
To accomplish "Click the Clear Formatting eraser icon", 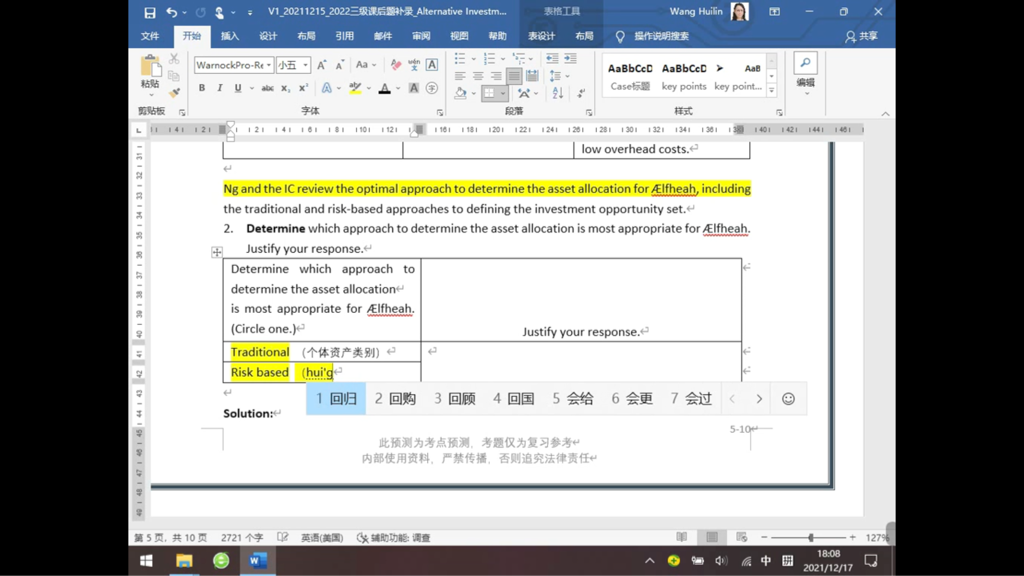I will [396, 65].
